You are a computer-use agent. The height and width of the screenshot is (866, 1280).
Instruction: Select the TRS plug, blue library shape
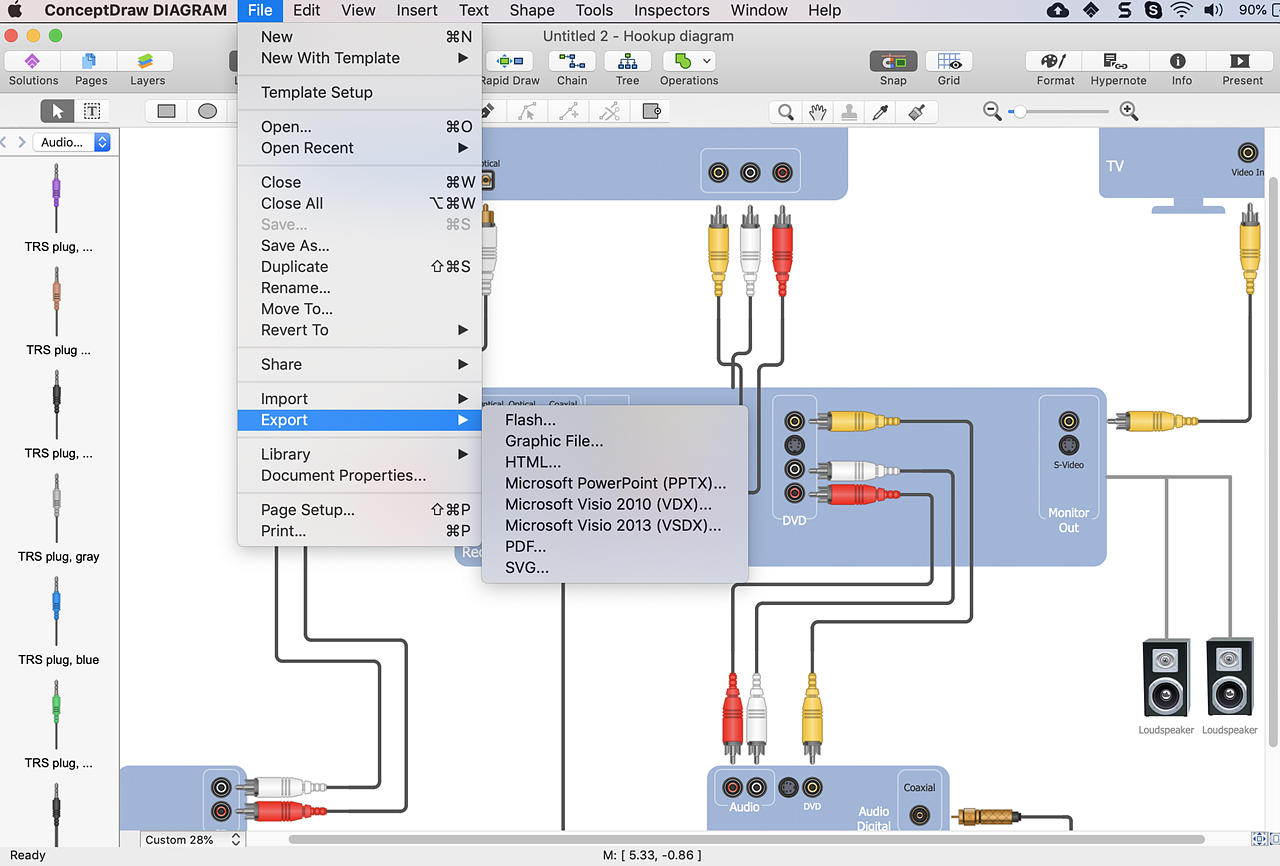point(58,620)
